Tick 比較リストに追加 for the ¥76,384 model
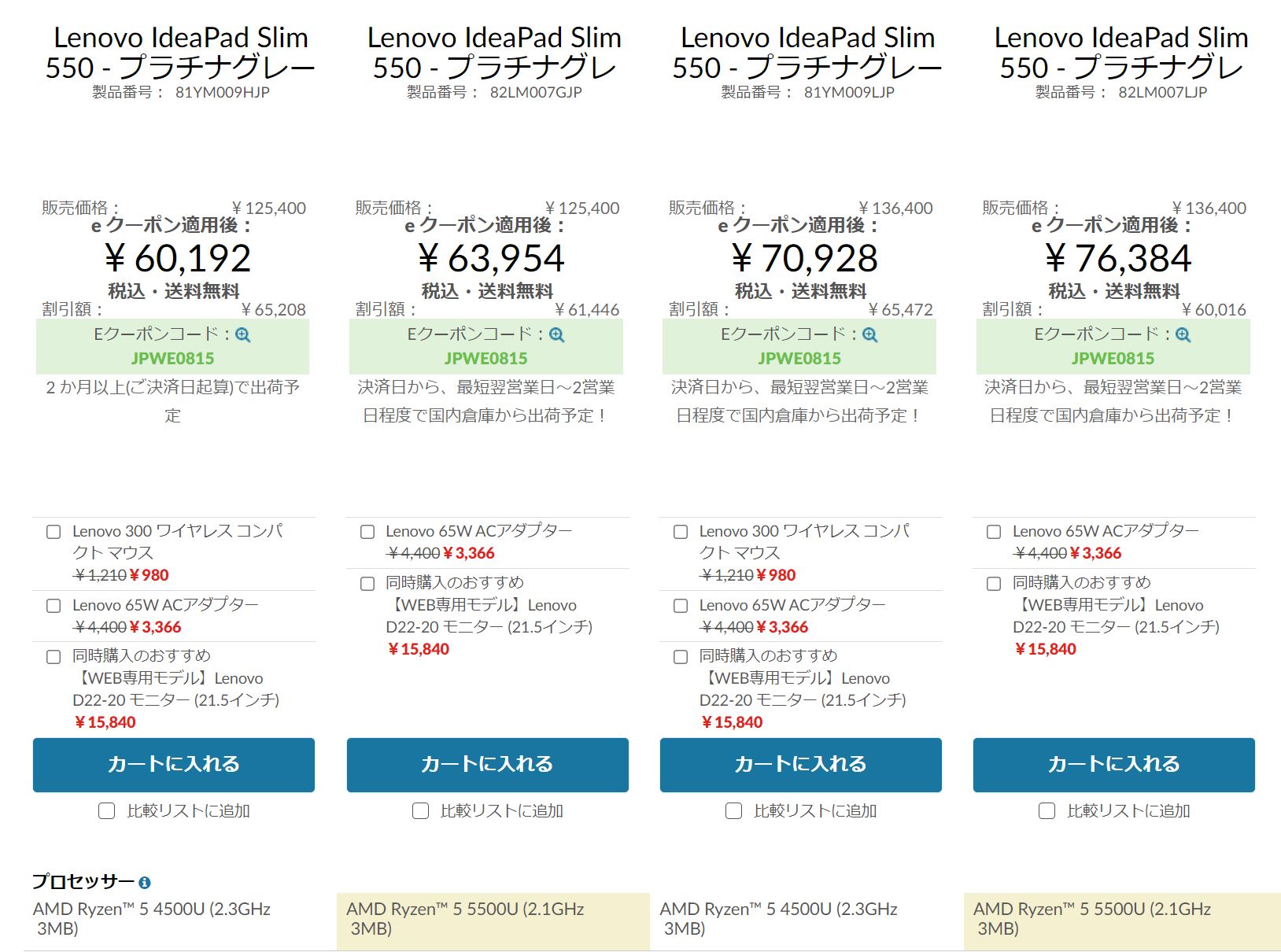The width and height of the screenshot is (1281, 952). pos(1047,811)
